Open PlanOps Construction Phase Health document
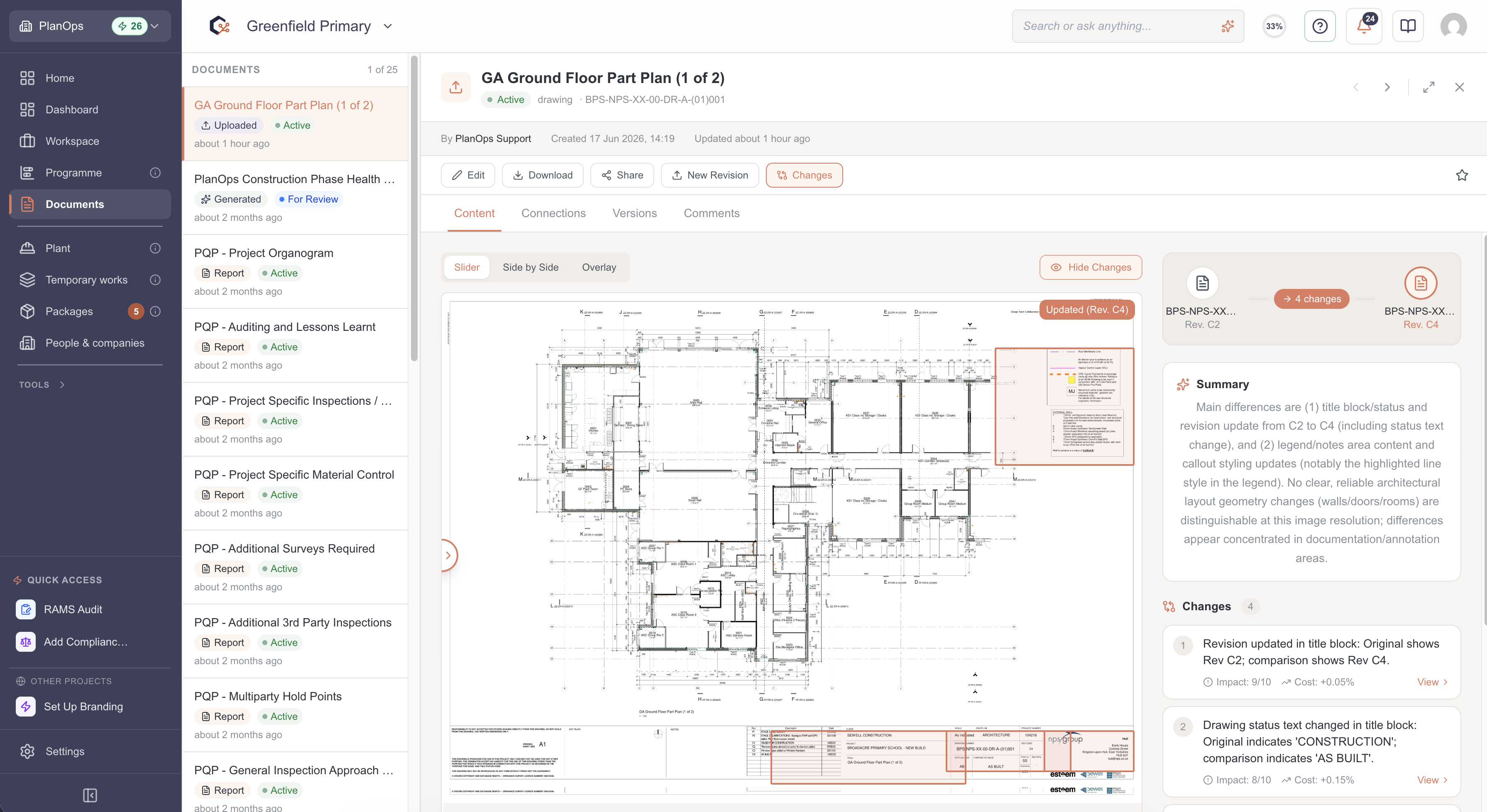The width and height of the screenshot is (1487, 812). click(x=296, y=197)
